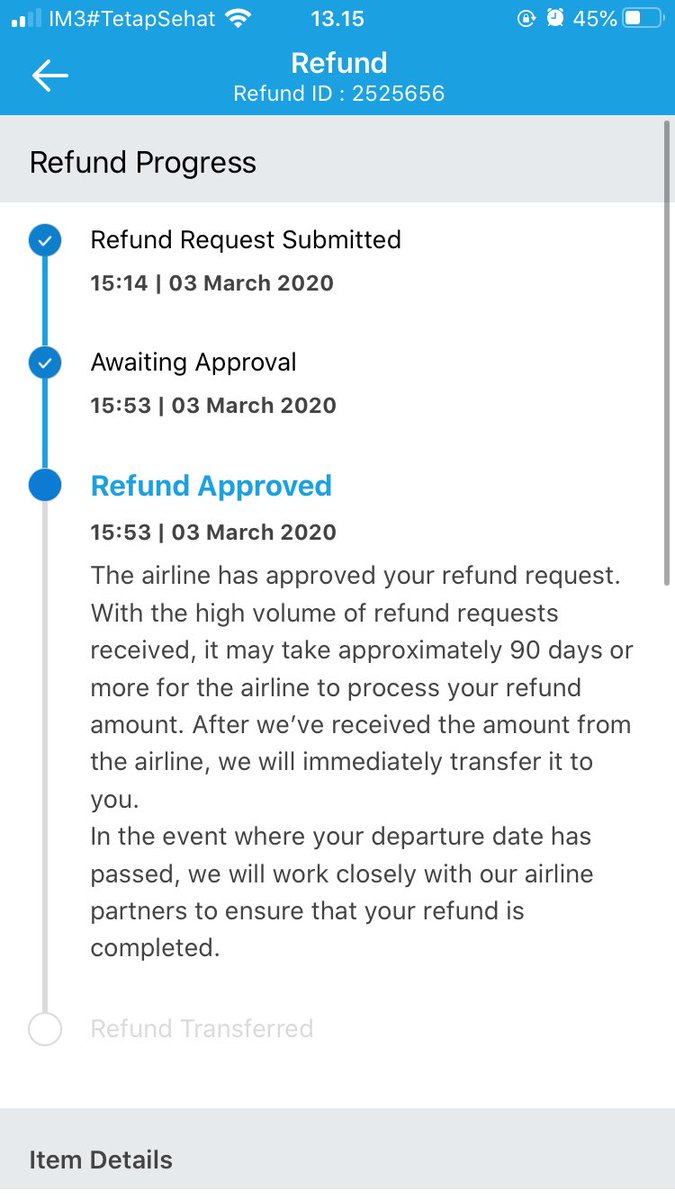Screen dimensions: 675x1200
Task: Tap the Refund Progress section header
Action: tap(337, 162)
